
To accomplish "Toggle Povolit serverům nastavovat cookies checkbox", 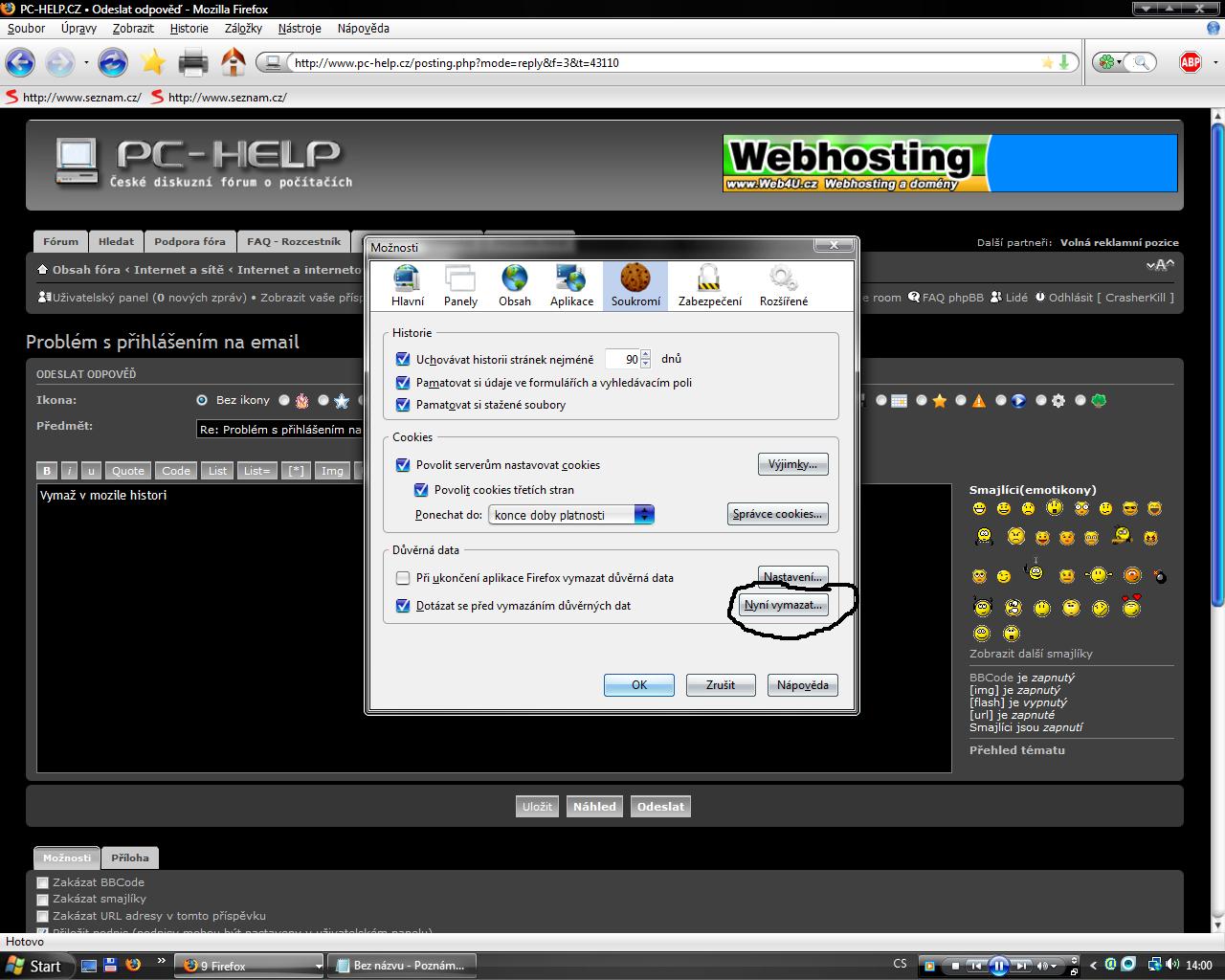I will pos(403,465).
